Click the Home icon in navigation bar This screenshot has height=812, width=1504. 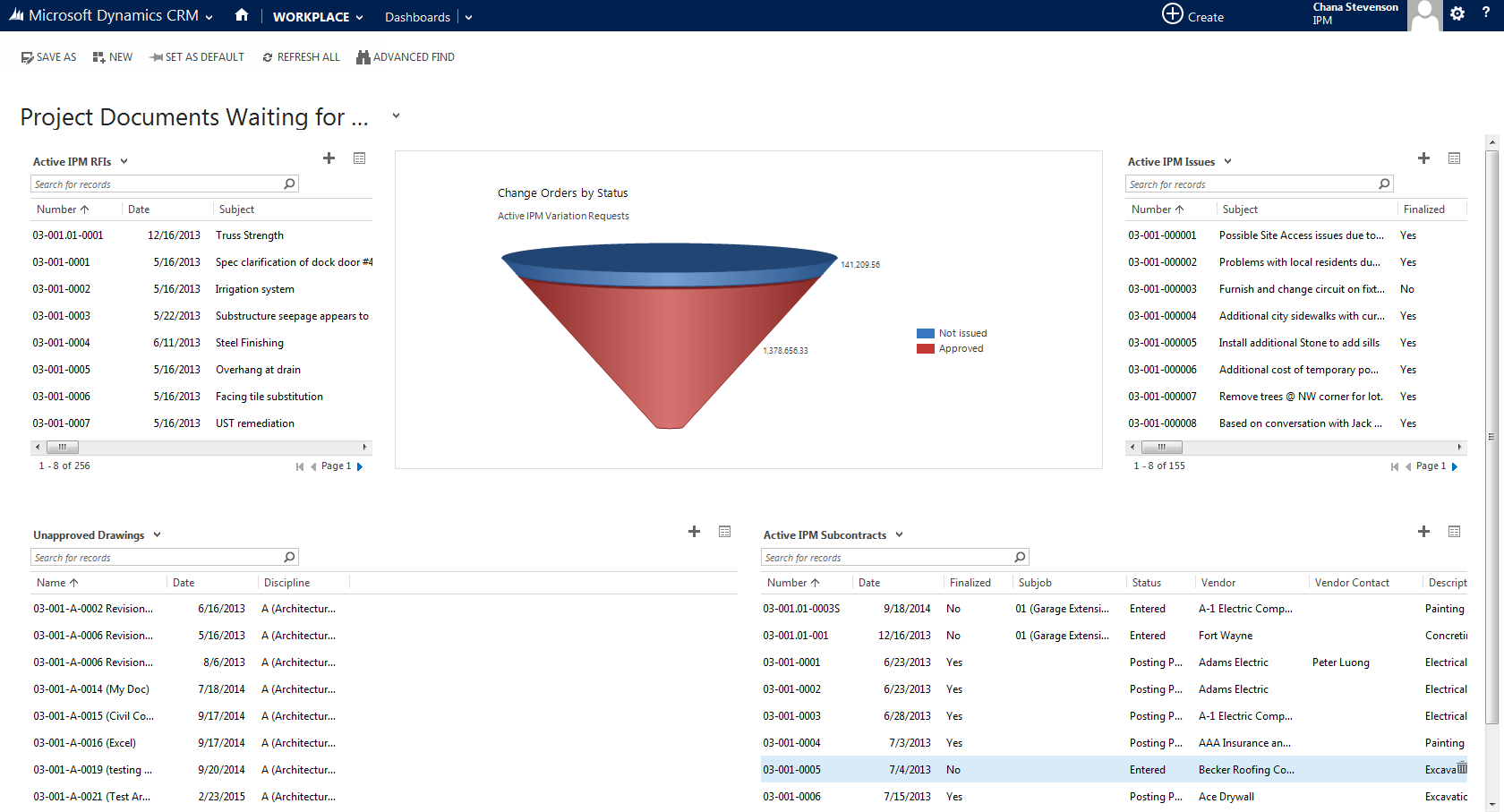pyautogui.click(x=241, y=15)
